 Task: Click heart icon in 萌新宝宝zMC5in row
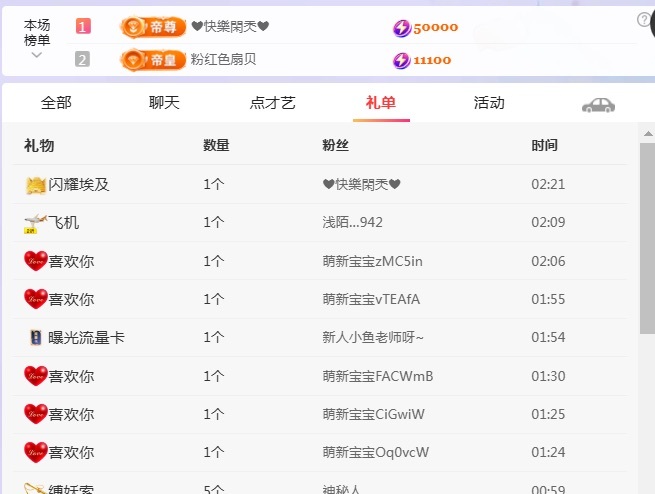tap(36, 261)
